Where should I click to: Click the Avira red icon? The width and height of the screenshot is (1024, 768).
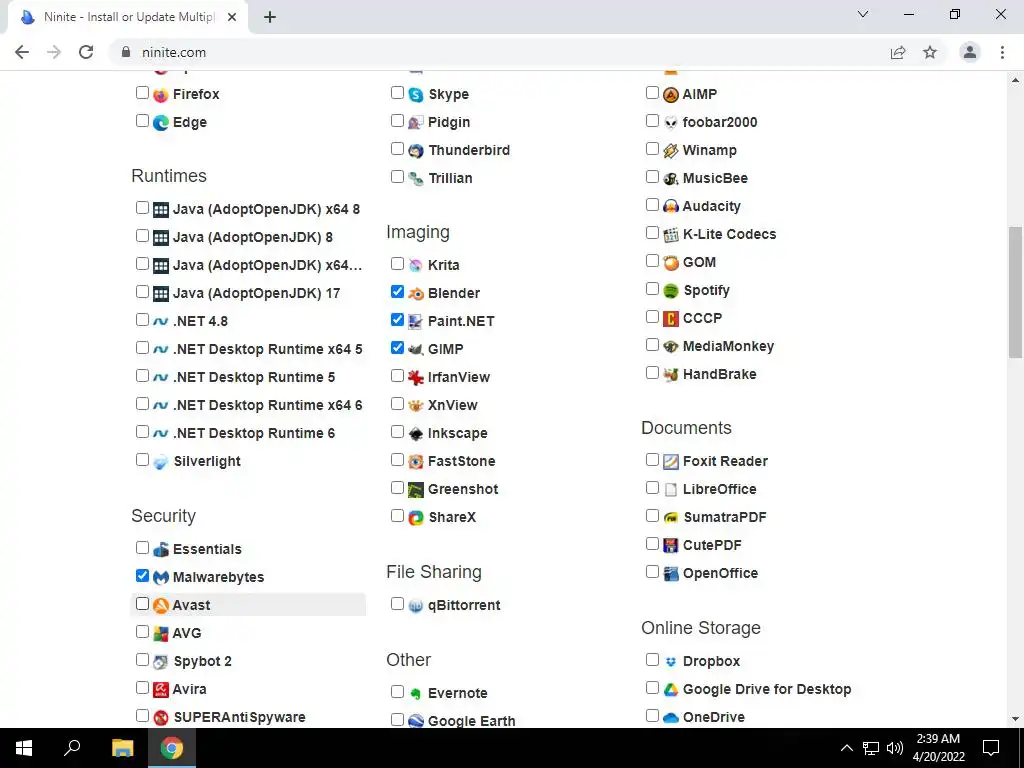click(x=161, y=690)
